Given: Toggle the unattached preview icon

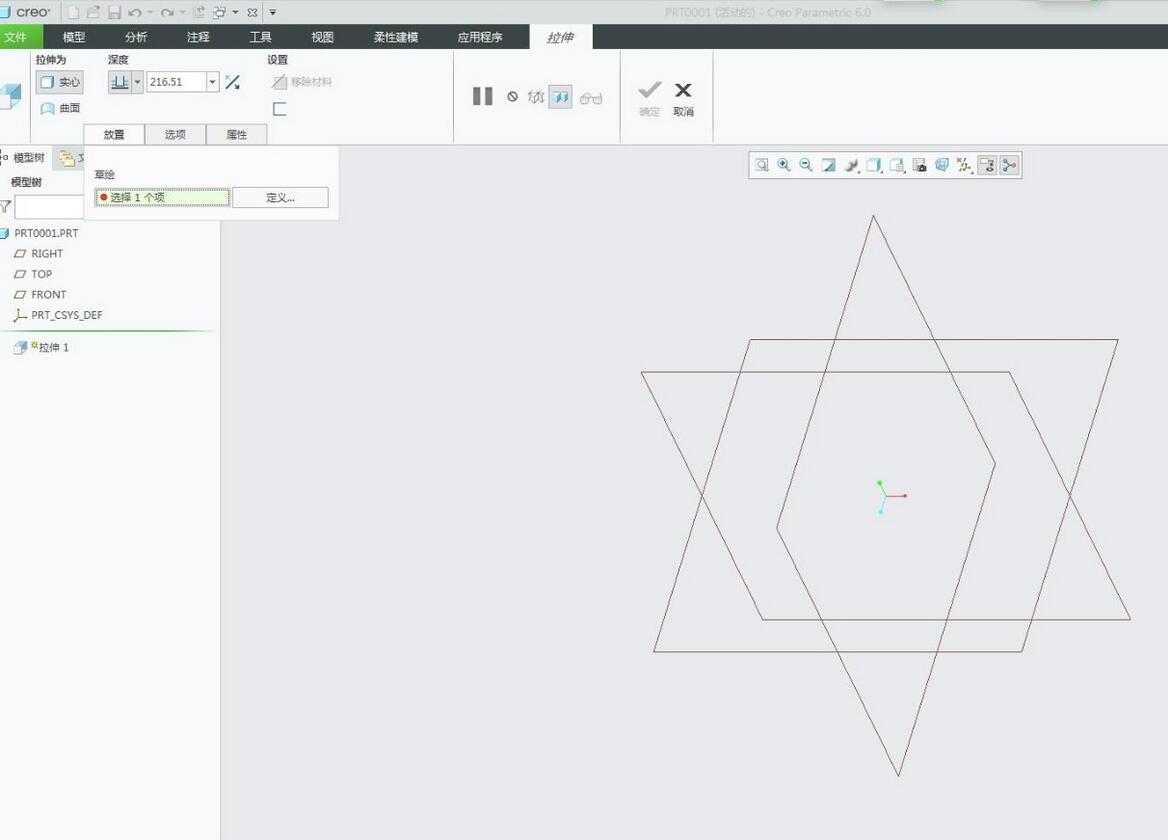Looking at the screenshot, I should coord(536,97).
